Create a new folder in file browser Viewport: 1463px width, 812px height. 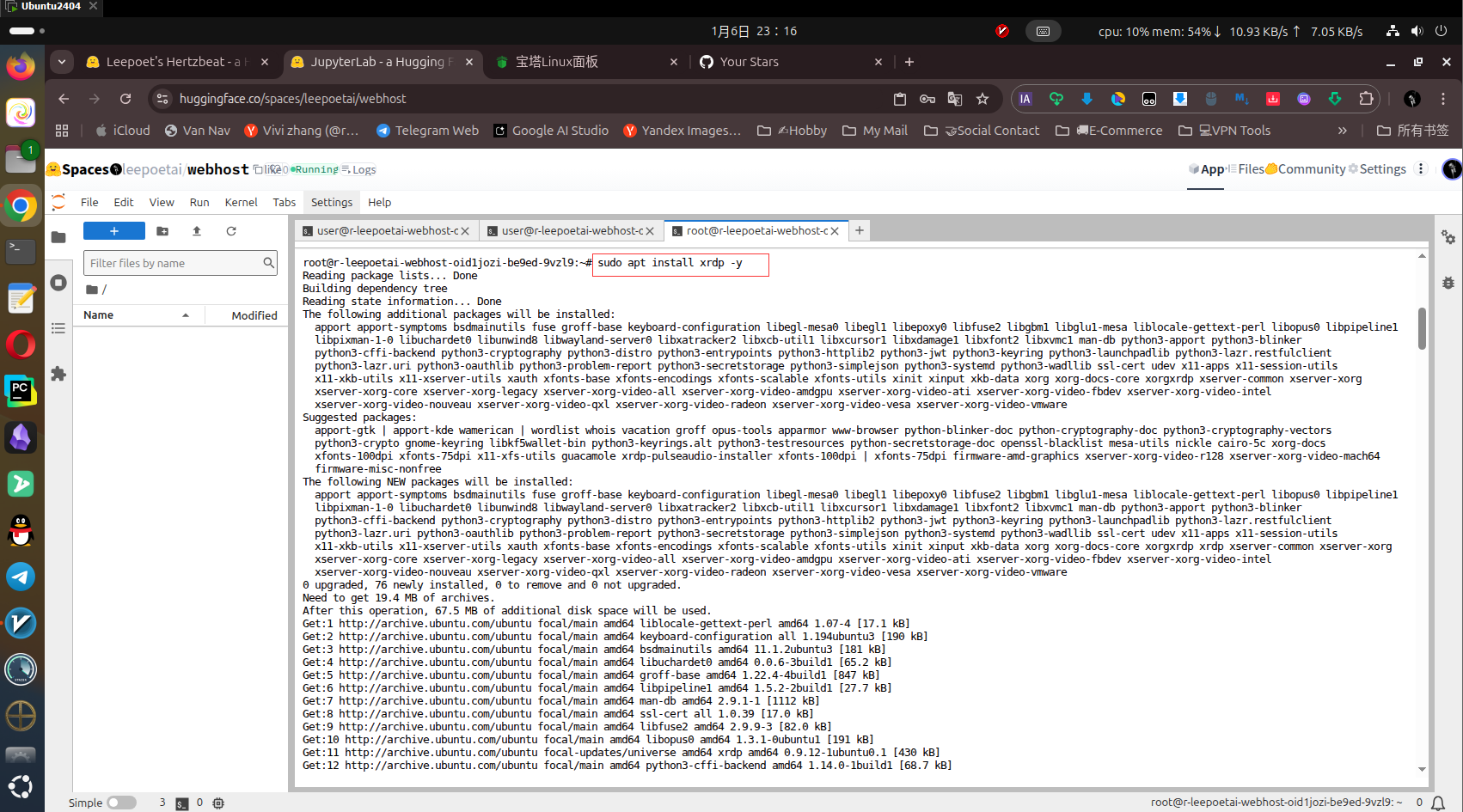pos(162,231)
